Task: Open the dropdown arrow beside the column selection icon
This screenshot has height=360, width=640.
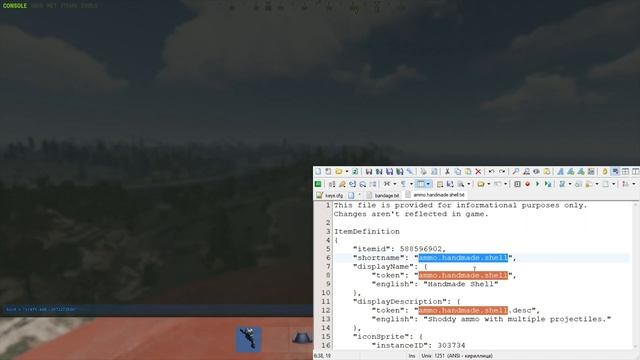Action: coord(428,184)
